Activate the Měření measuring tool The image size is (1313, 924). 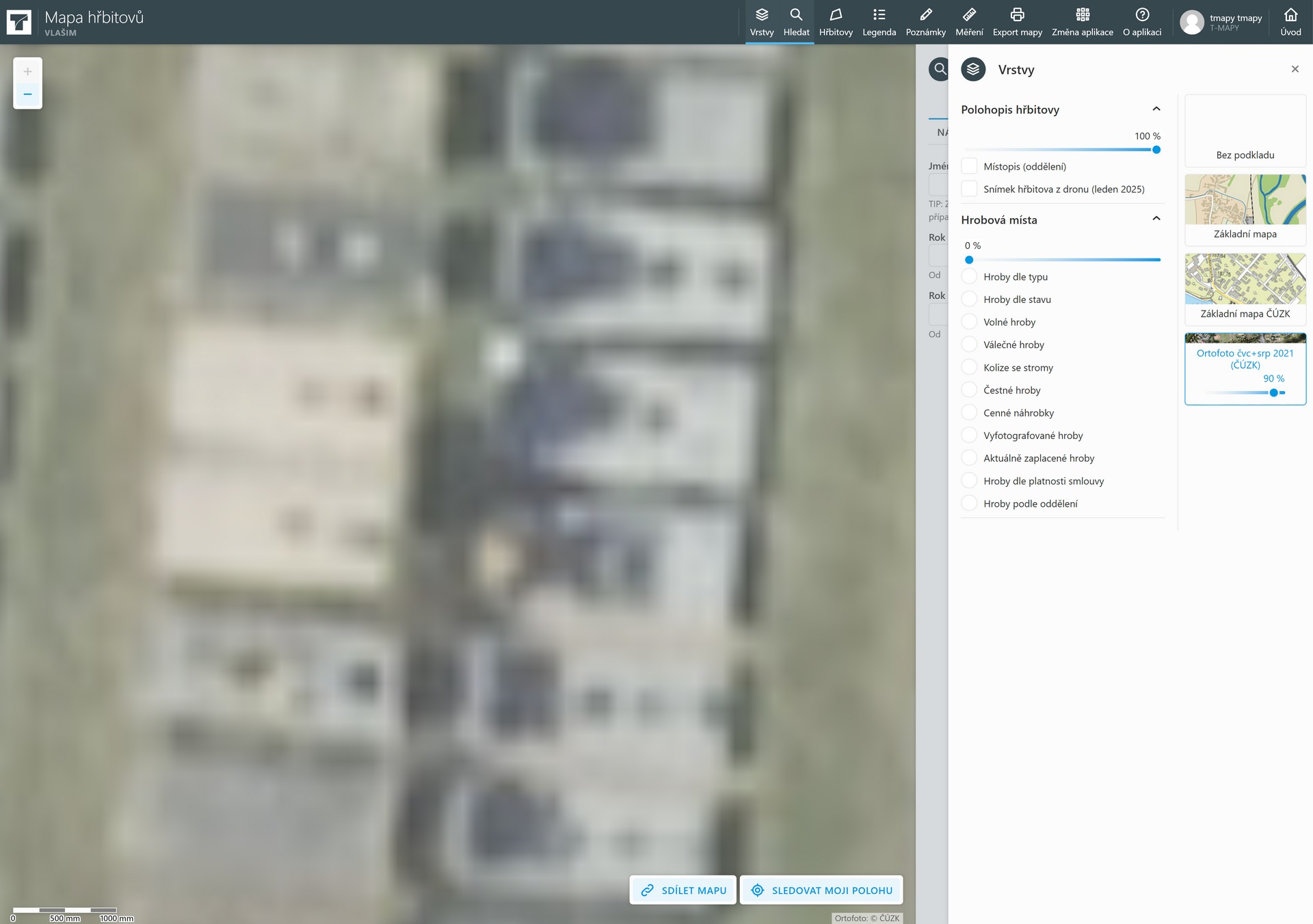[969, 22]
